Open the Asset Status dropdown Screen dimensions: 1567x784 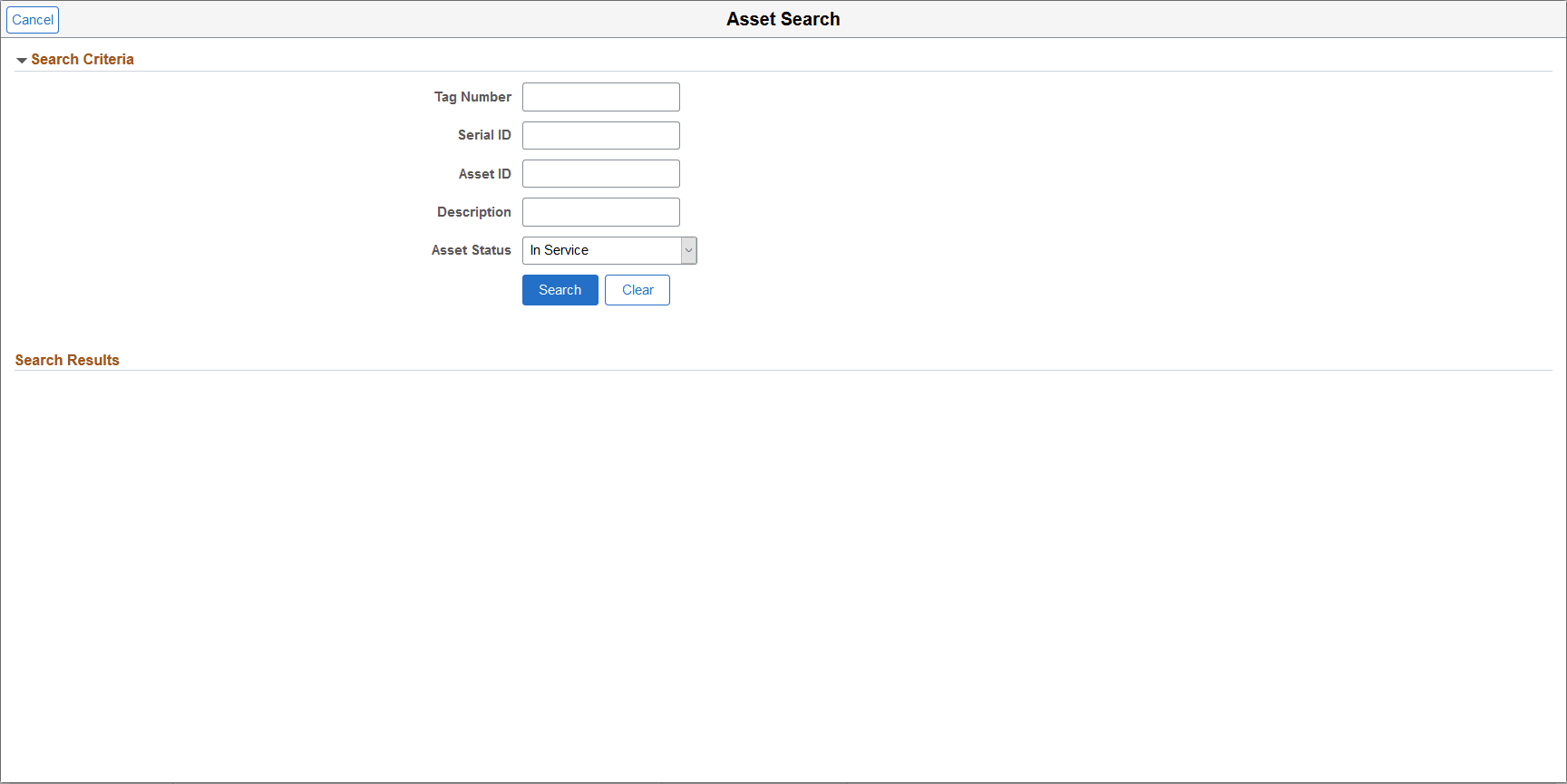click(x=609, y=250)
